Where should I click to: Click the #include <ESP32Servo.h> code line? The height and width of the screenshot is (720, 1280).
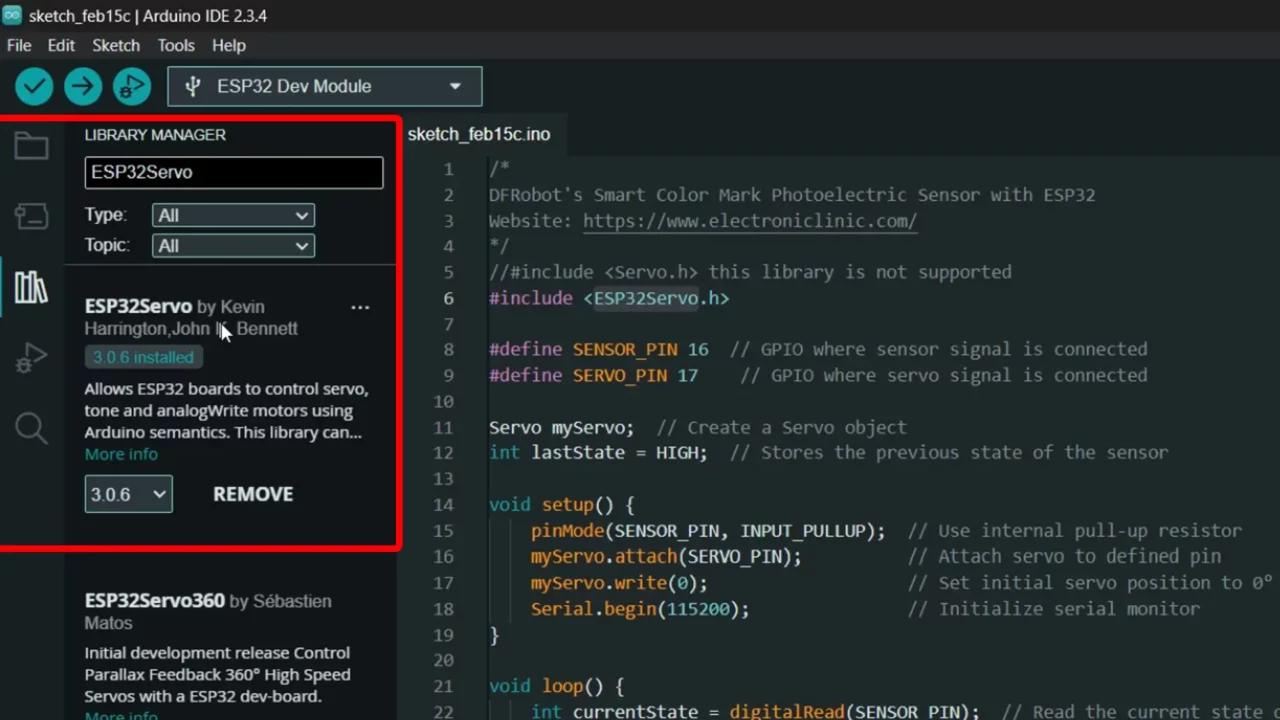point(609,298)
